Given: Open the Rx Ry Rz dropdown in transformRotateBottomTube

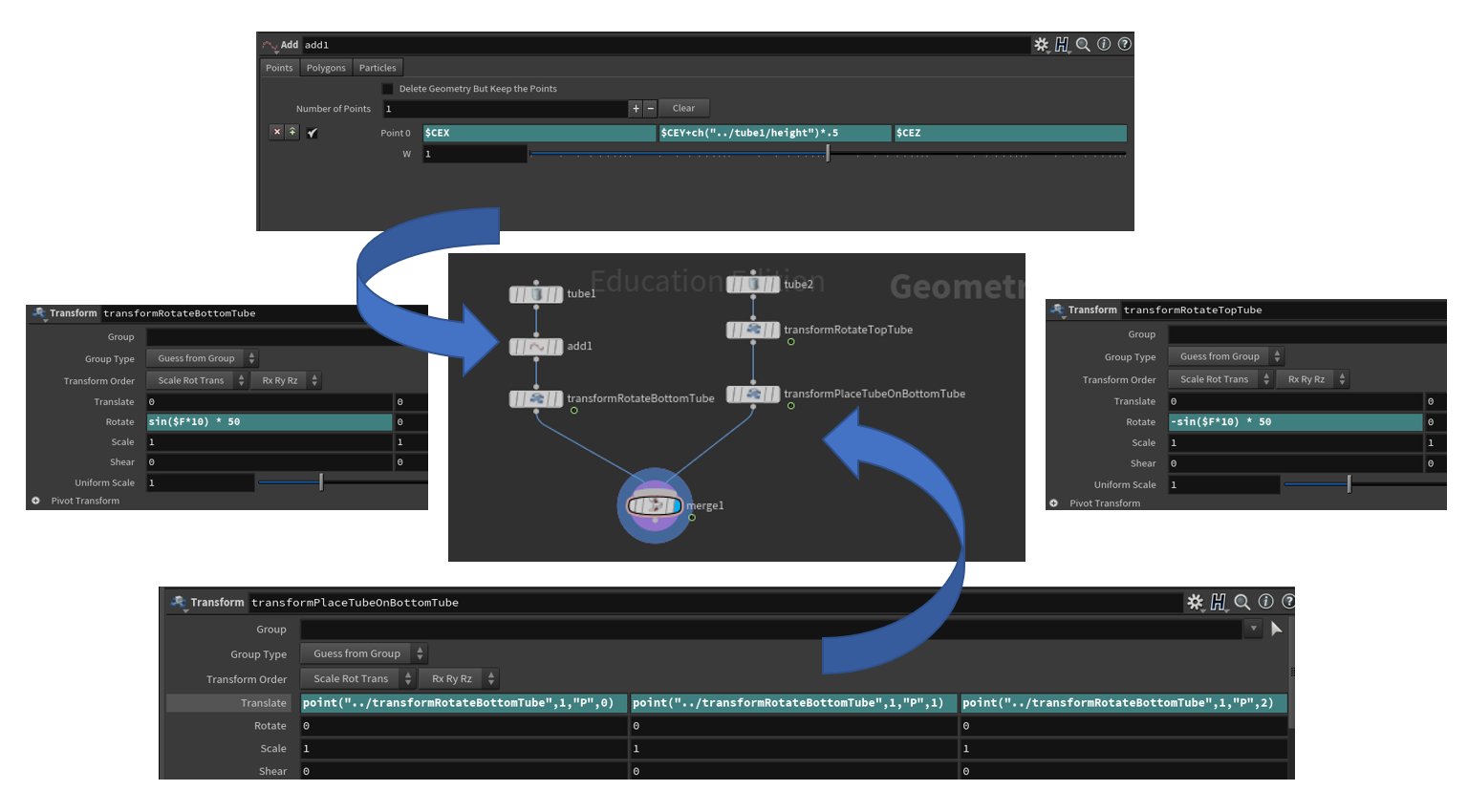Looking at the screenshot, I should pos(287,380).
